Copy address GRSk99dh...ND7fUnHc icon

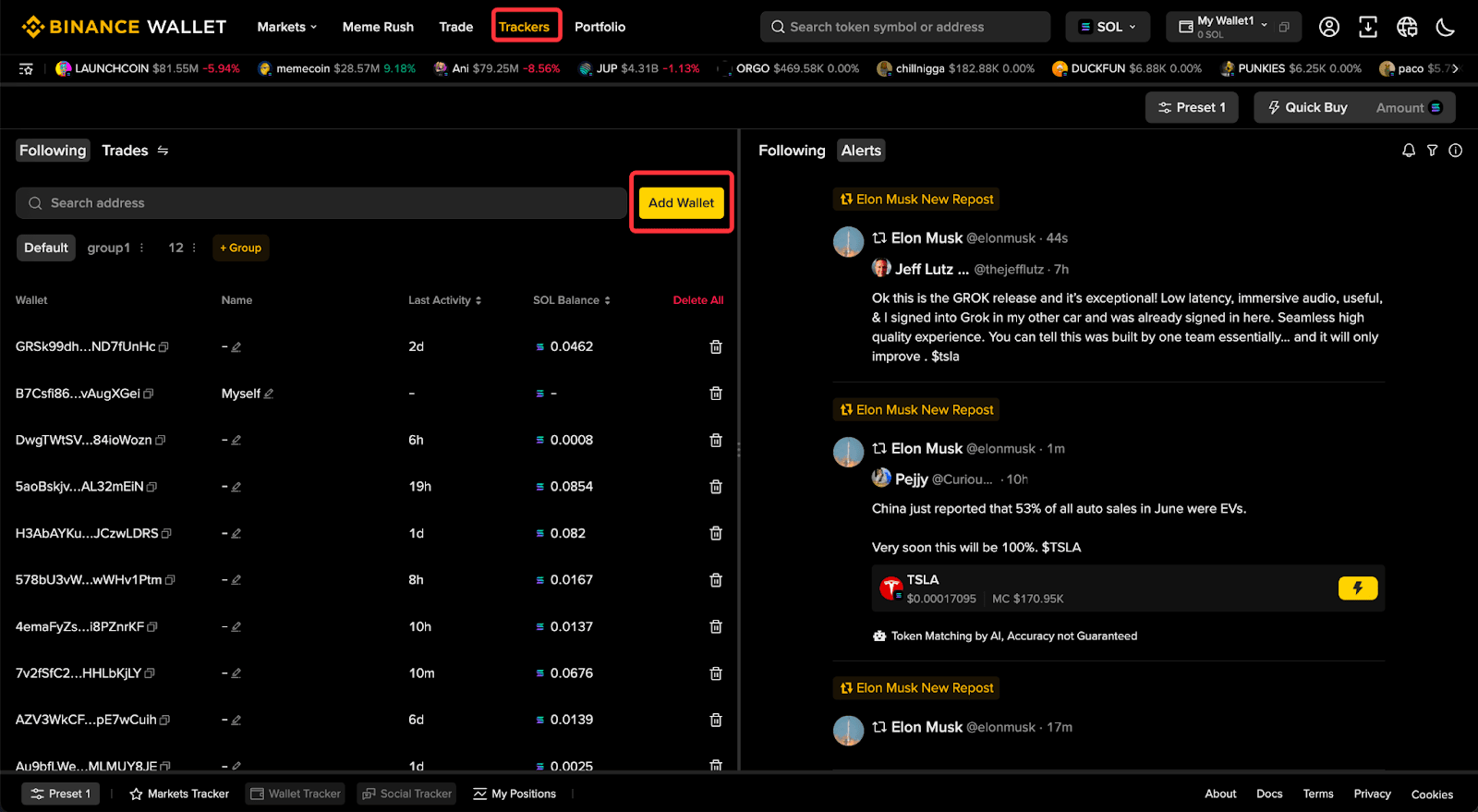164,347
